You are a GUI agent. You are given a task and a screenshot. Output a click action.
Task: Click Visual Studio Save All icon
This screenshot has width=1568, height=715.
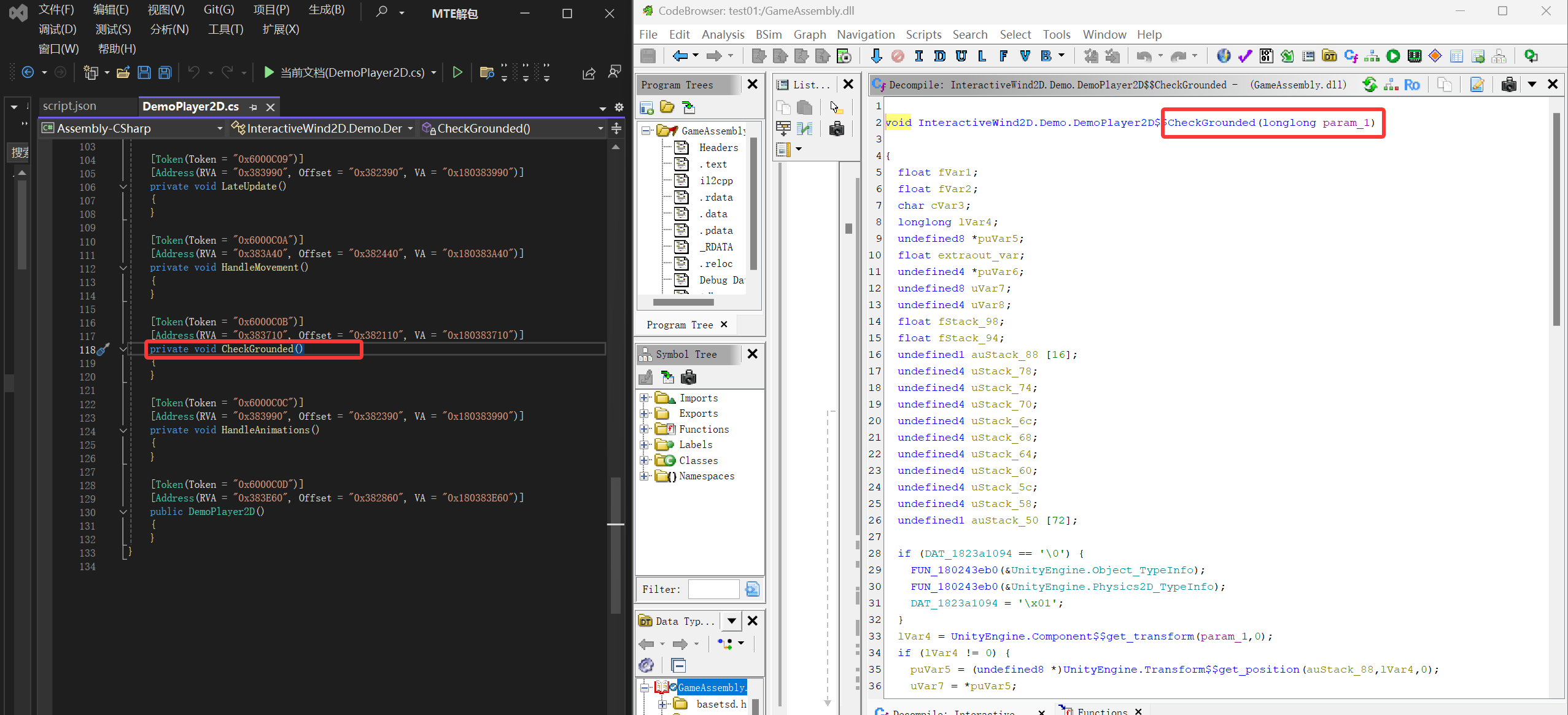pyautogui.click(x=165, y=72)
